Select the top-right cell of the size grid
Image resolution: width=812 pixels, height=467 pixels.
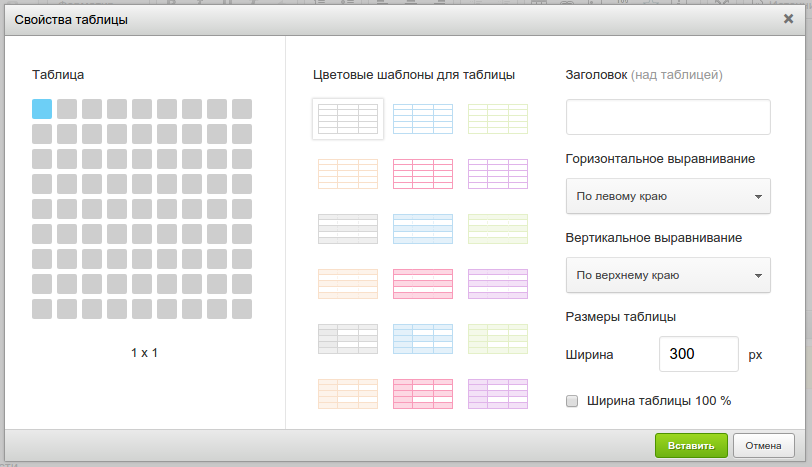(242, 109)
